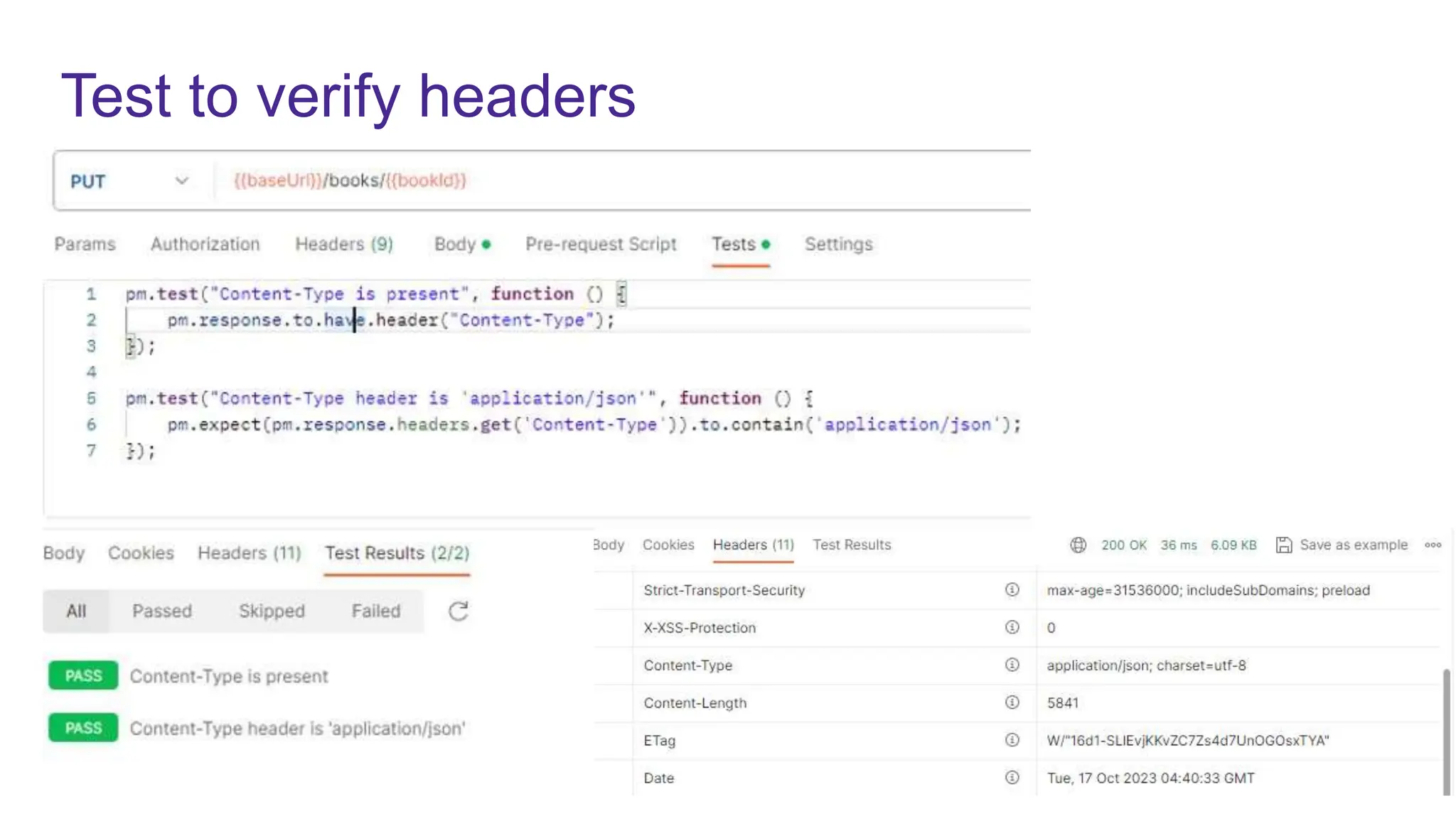Image resolution: width=1456 pixels, height=819 pixels.
Task: Open the left response Body tab
Action: click(64, 552)
